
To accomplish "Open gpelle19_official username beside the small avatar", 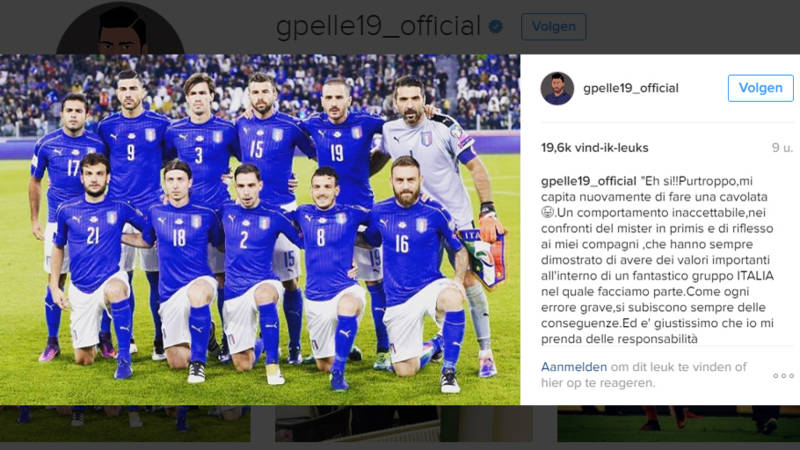I will tap(631, 88).
